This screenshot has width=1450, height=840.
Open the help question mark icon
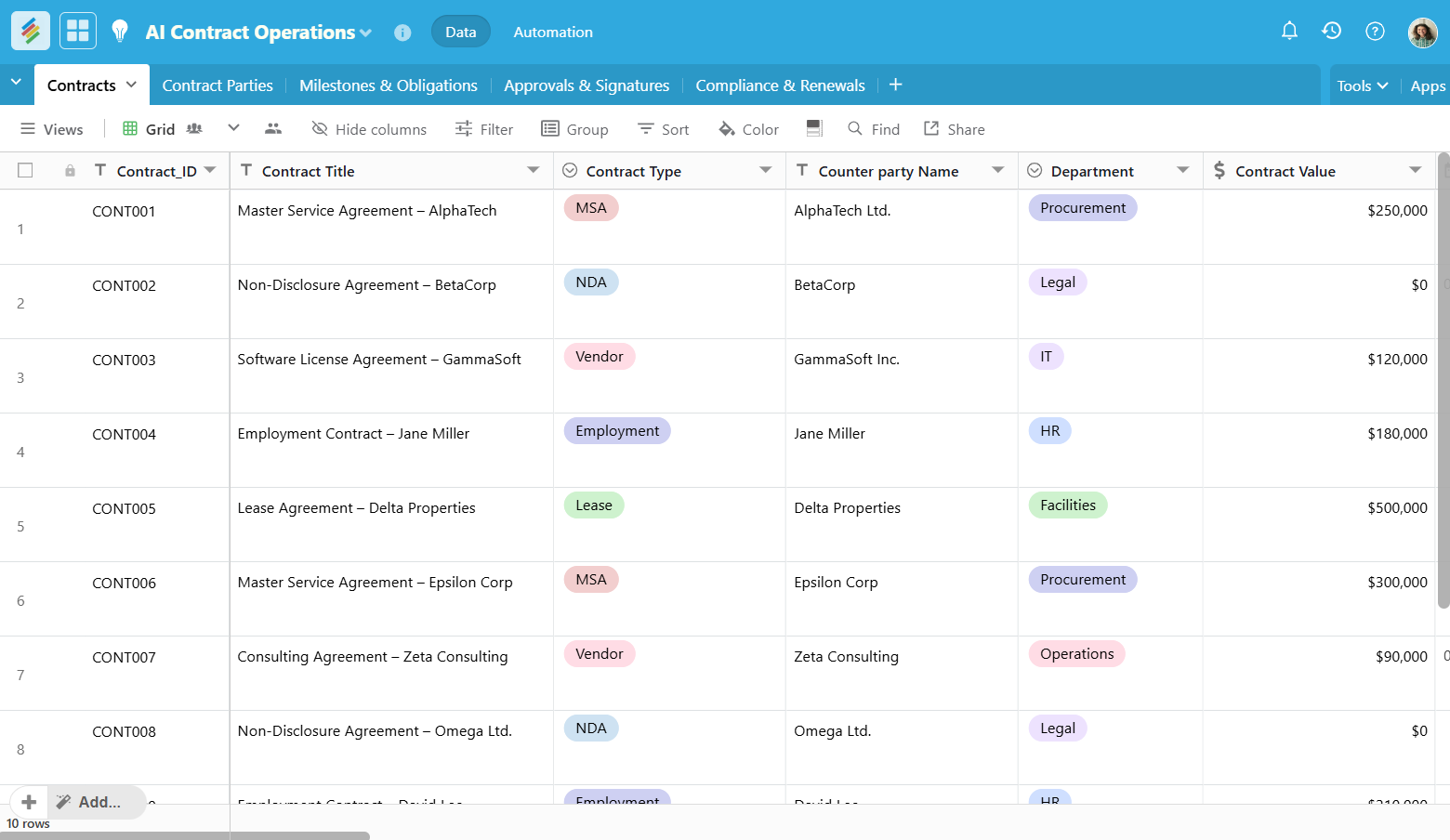click(1375, 31)
